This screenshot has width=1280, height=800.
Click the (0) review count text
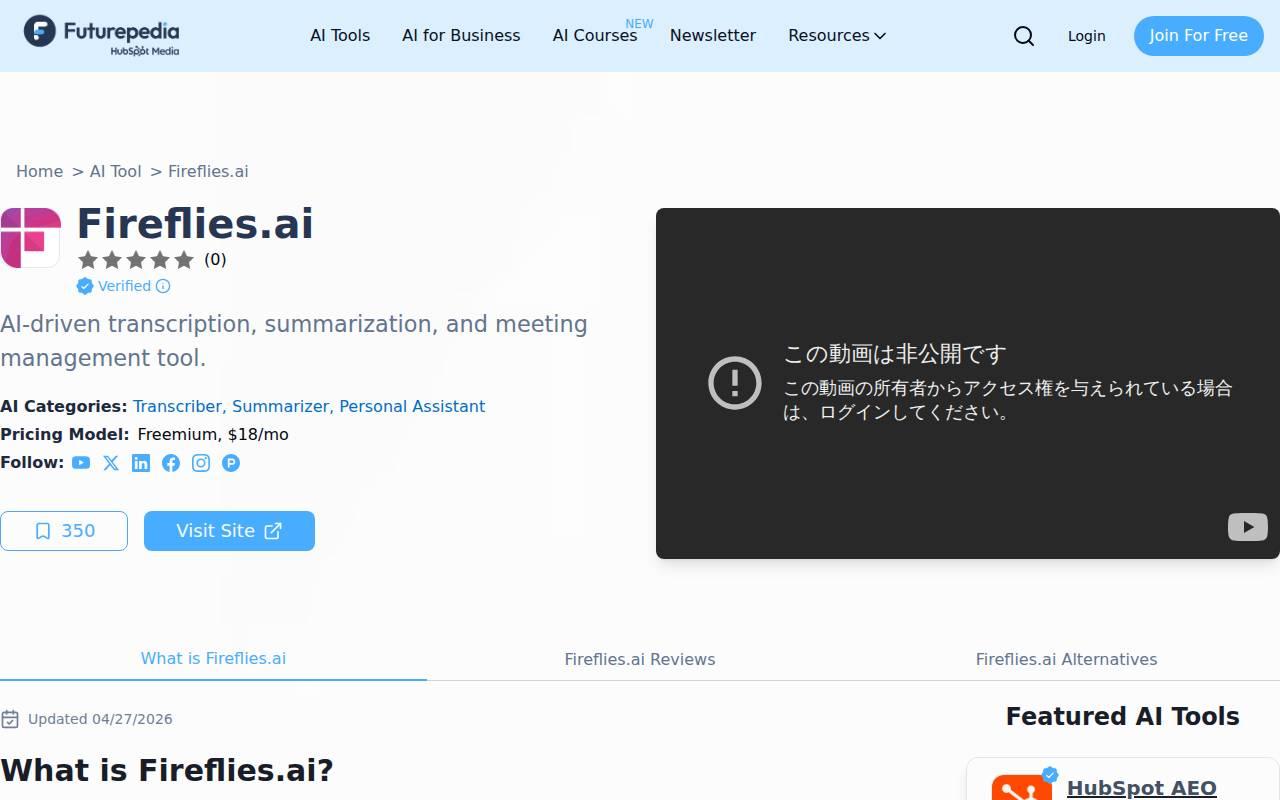pos(215,260)
